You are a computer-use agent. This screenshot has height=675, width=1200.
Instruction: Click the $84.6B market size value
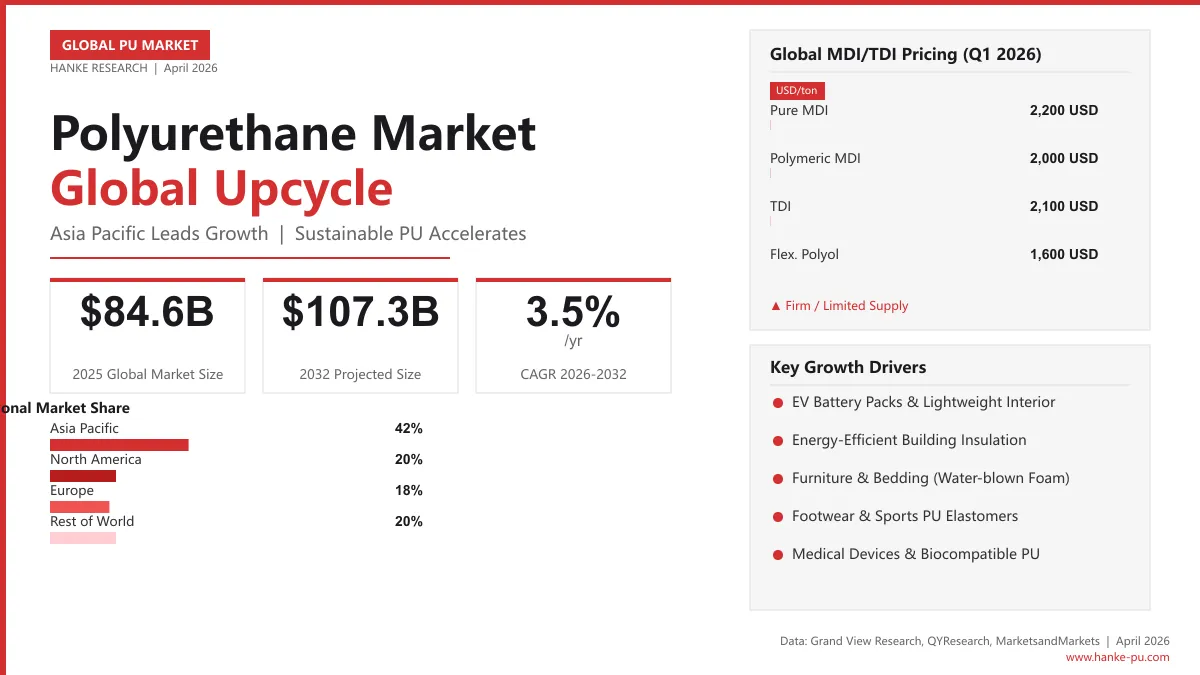click(x=147, y=313)
